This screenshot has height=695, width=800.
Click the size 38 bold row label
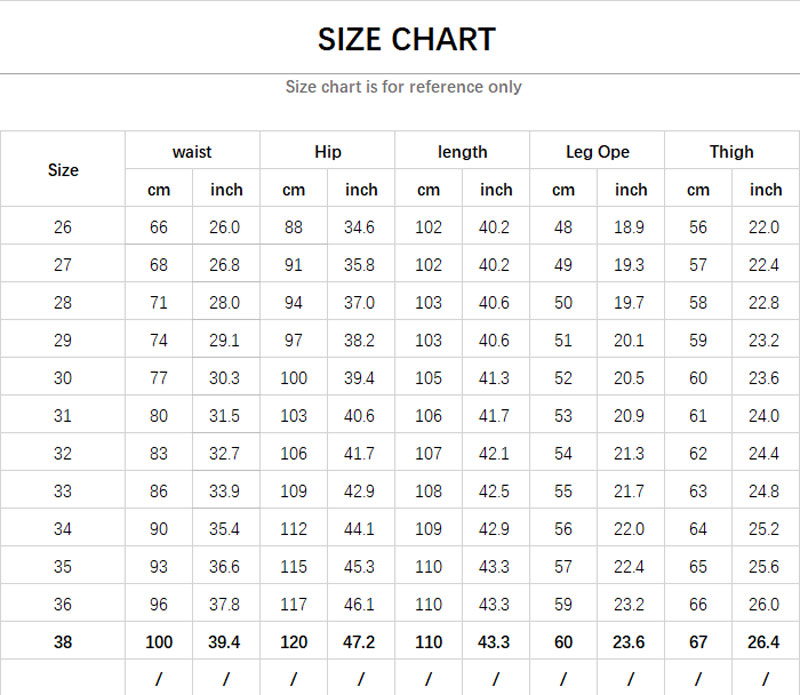(63, 642)
